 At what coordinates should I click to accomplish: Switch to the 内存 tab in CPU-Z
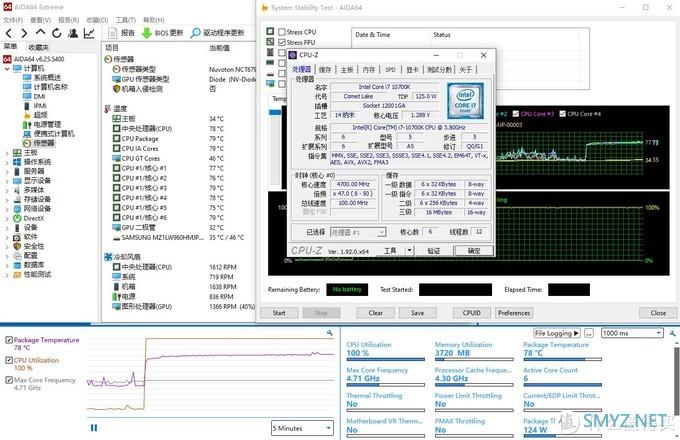[369, 69]
